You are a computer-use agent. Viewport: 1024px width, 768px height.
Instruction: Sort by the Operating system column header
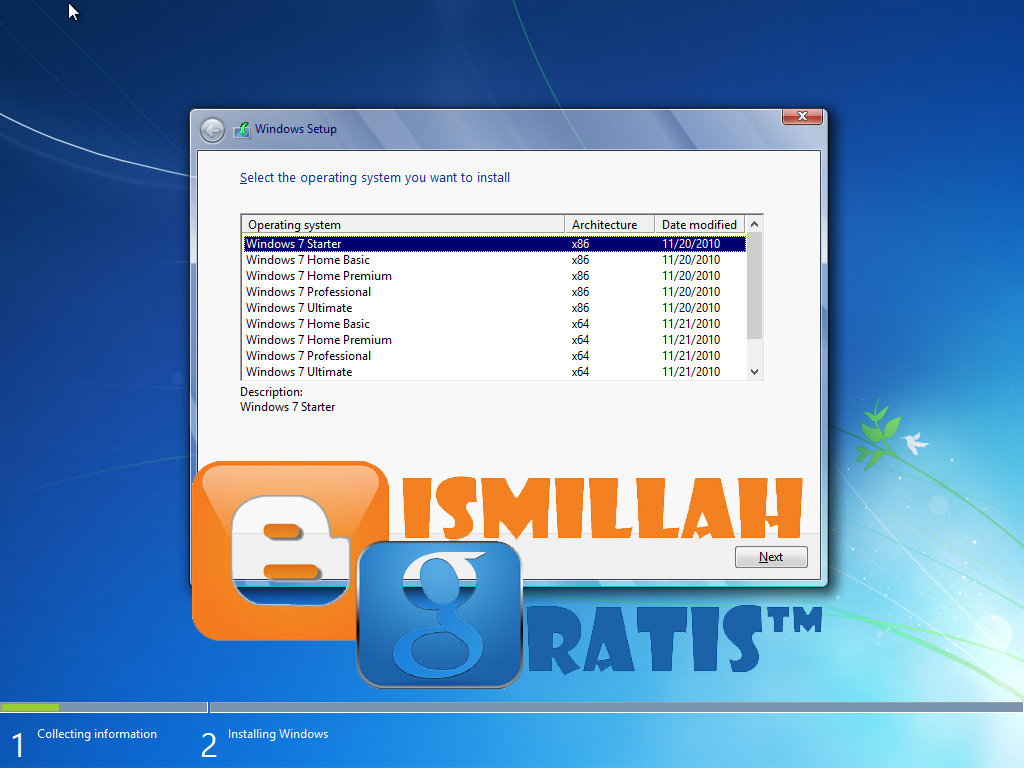[x=294, y=224]
